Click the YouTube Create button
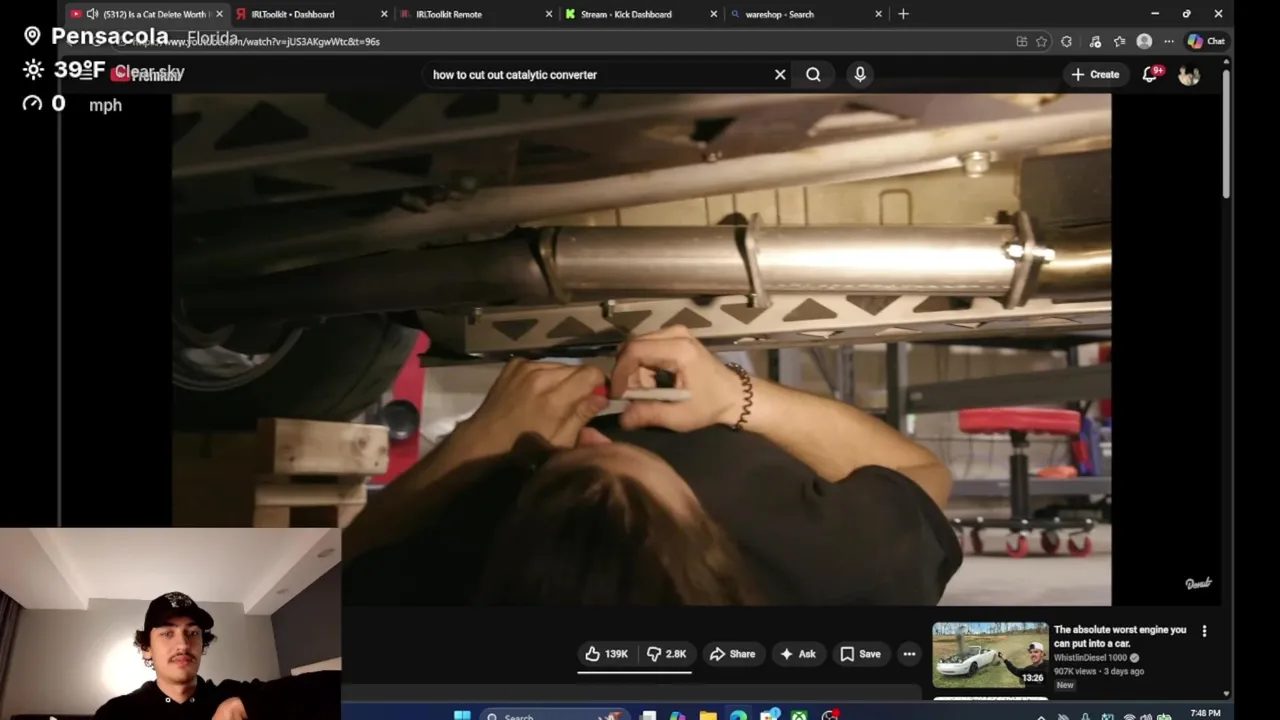 (x=1095, y=75)
